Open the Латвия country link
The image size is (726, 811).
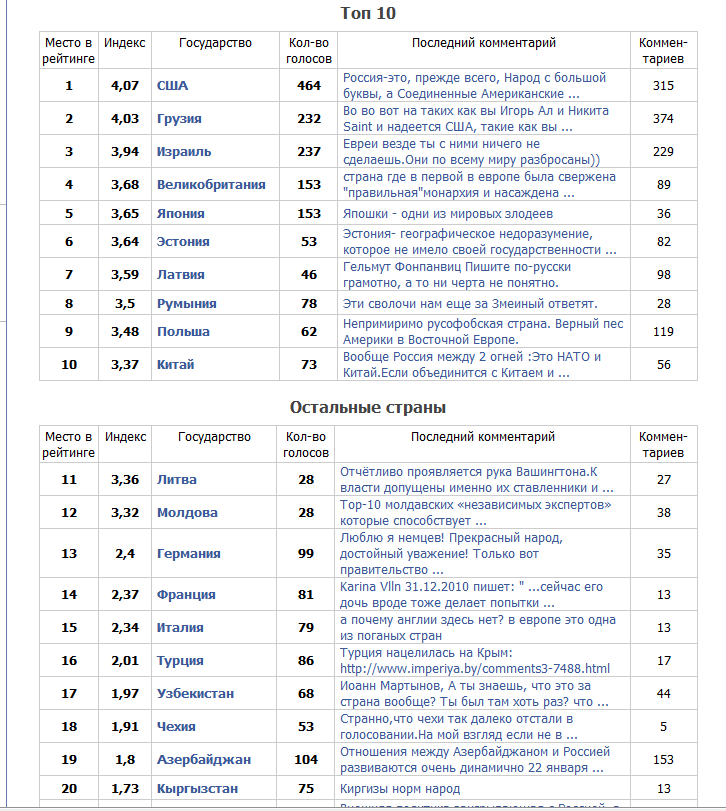click(x=180, y=275)
